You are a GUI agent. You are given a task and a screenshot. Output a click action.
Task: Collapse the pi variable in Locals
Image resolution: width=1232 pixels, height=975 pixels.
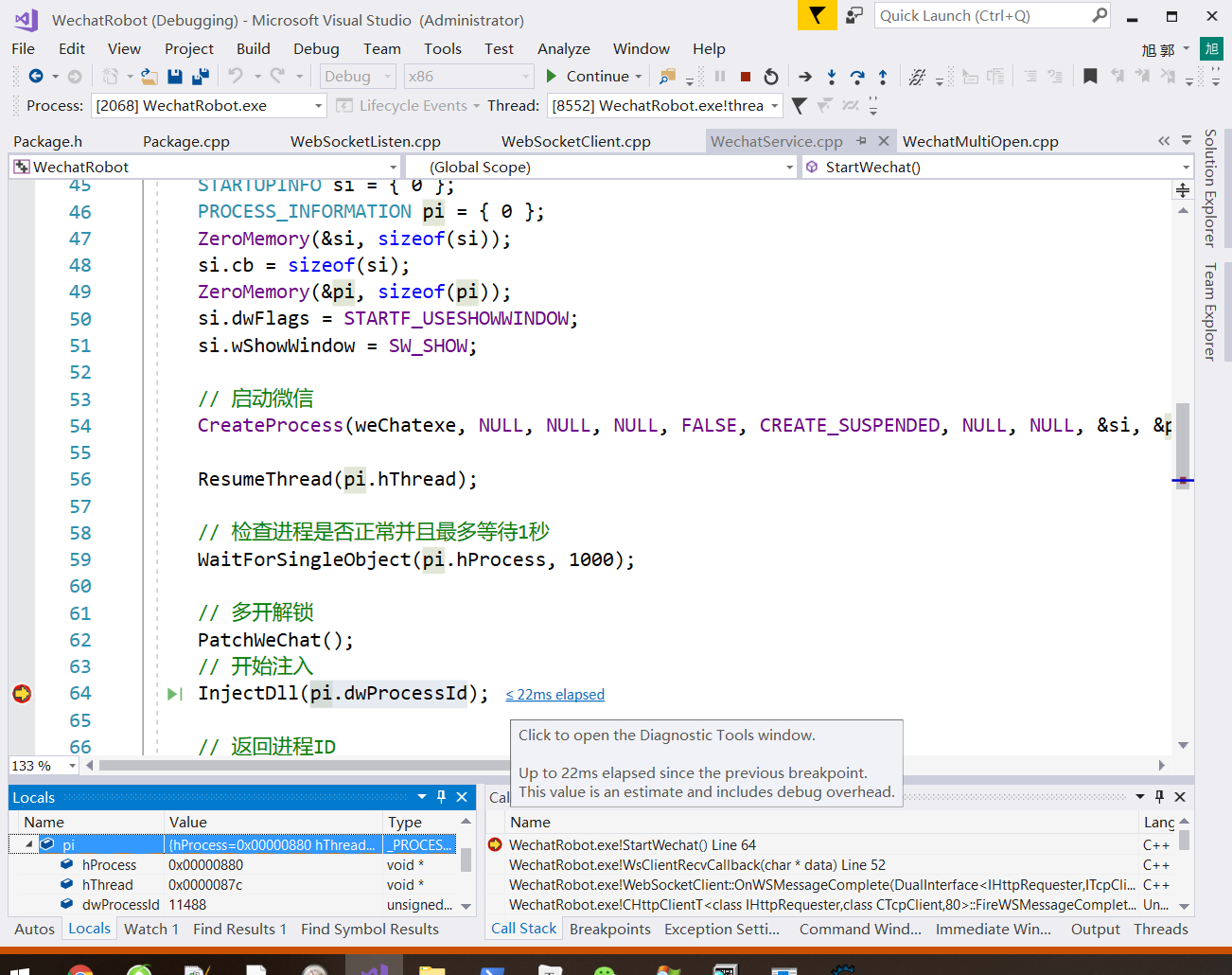pos(28,844)
